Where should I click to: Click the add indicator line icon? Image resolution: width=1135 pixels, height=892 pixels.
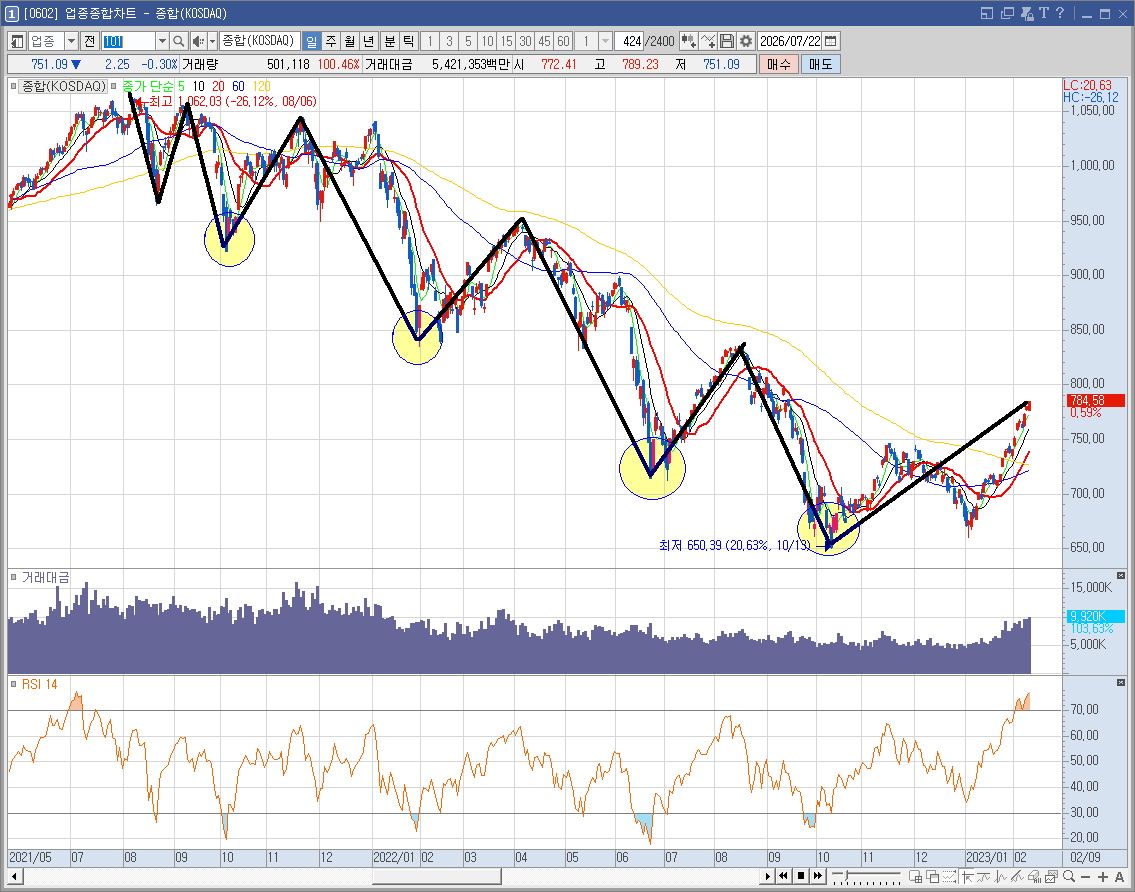[x=708, y=41]
